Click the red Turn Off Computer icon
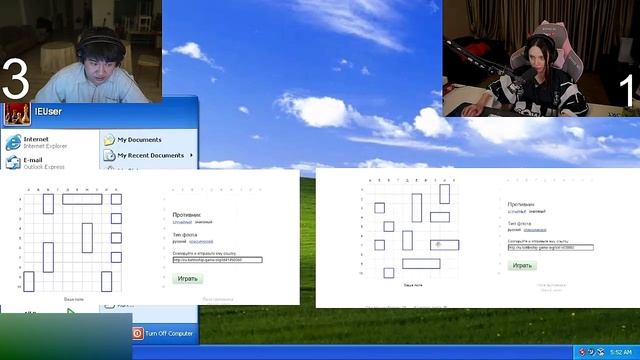Viewport: 640px width, 360px height. pos(138,333)
